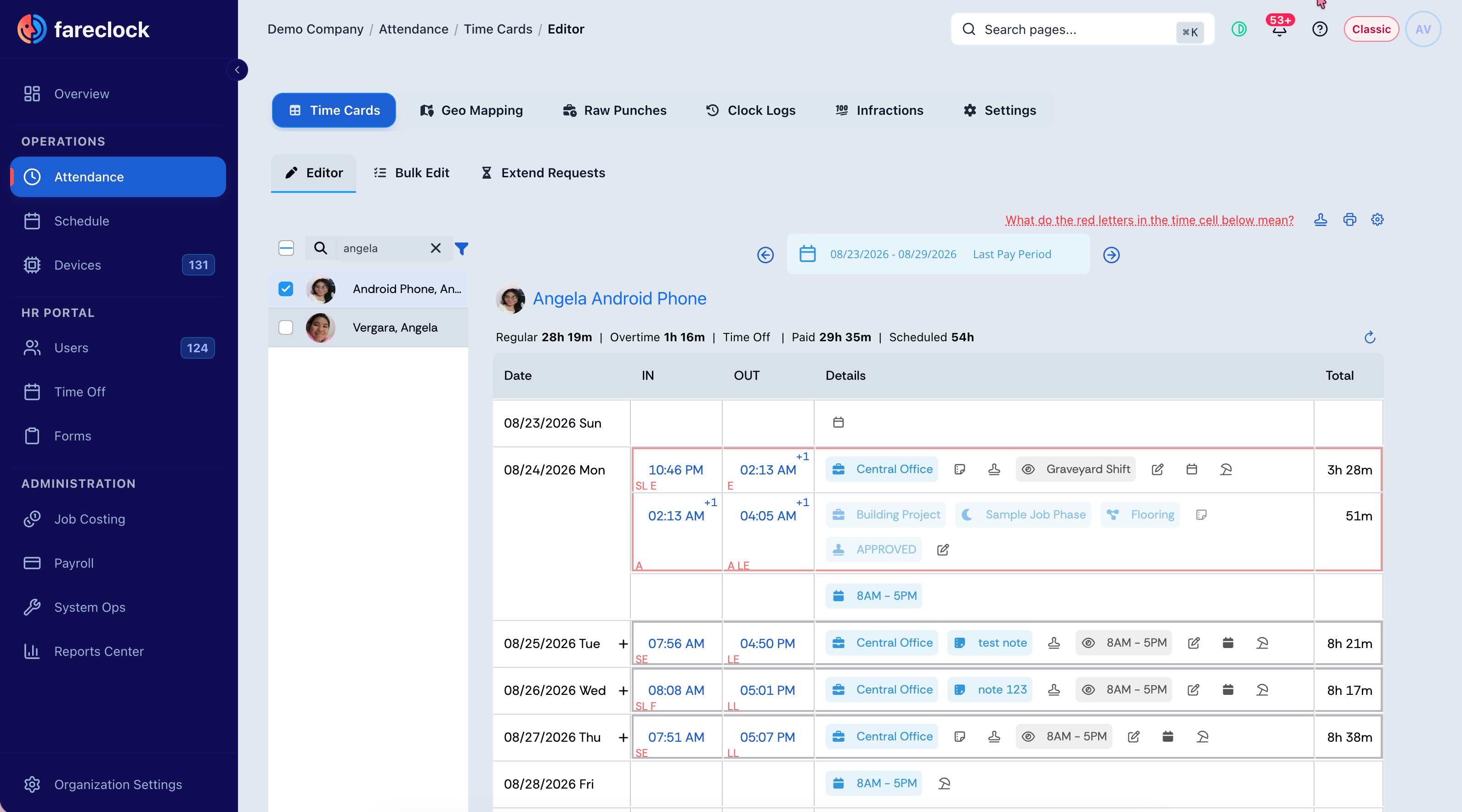Switch to the Raw Punches tab

click(x=614, y=110)
